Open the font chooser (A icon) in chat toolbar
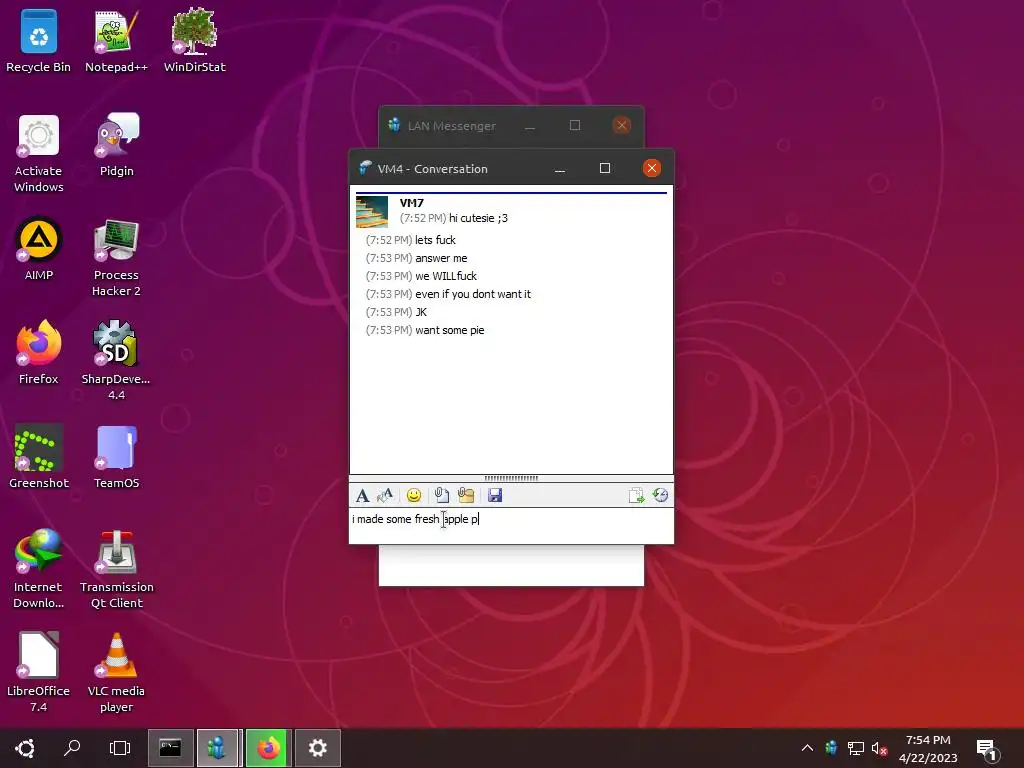Image resolution: width=1024 pixels, height=768 pixels. click(x=362, y=495)
